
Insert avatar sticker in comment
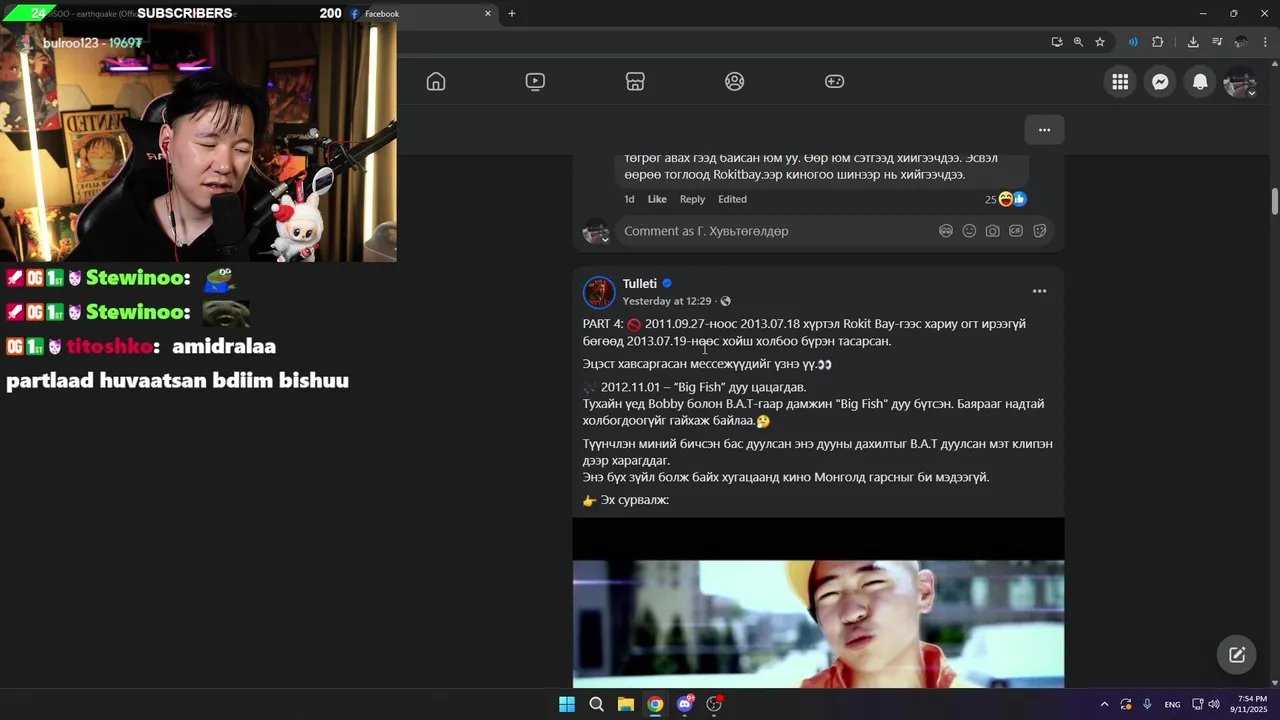tap(946, 231)
